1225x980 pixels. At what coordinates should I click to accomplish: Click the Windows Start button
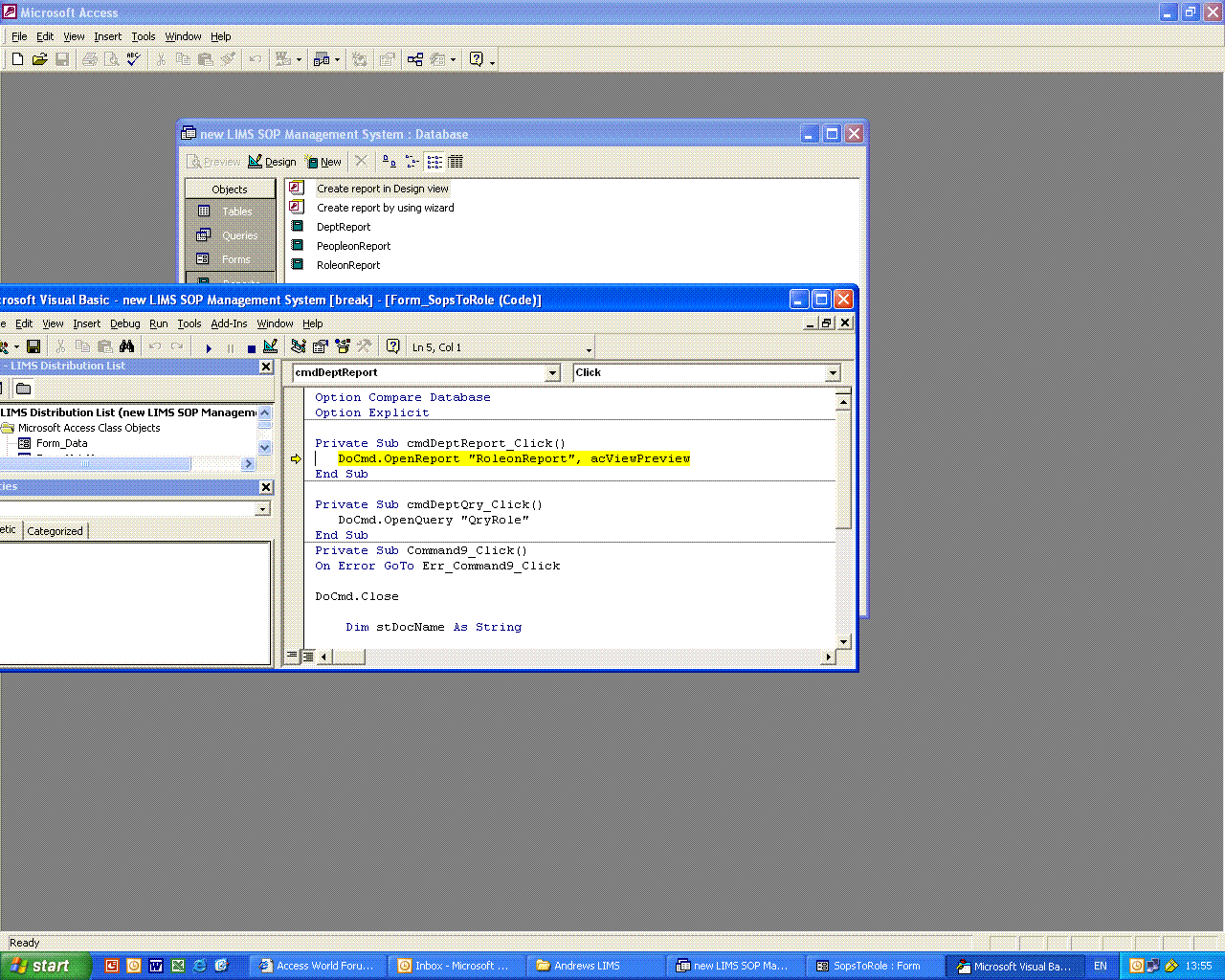pos(46,966)
